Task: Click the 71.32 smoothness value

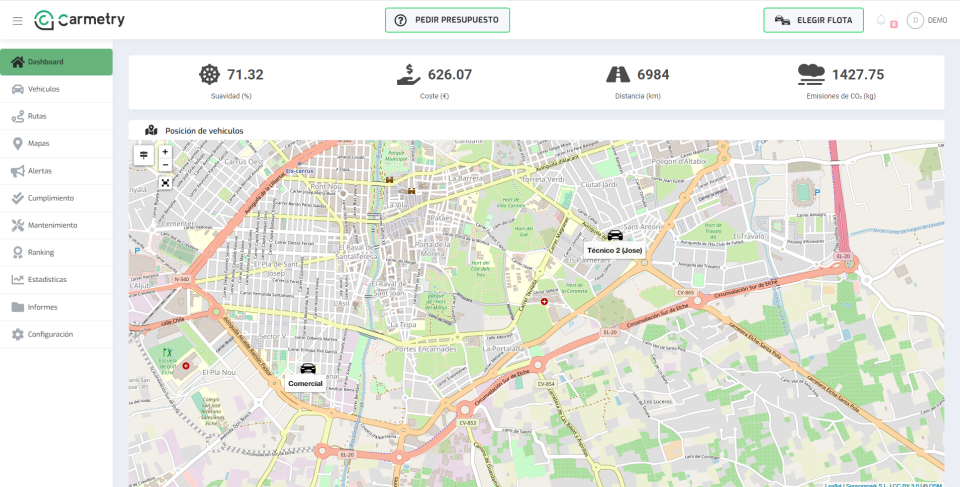Action: coord(245,75)
